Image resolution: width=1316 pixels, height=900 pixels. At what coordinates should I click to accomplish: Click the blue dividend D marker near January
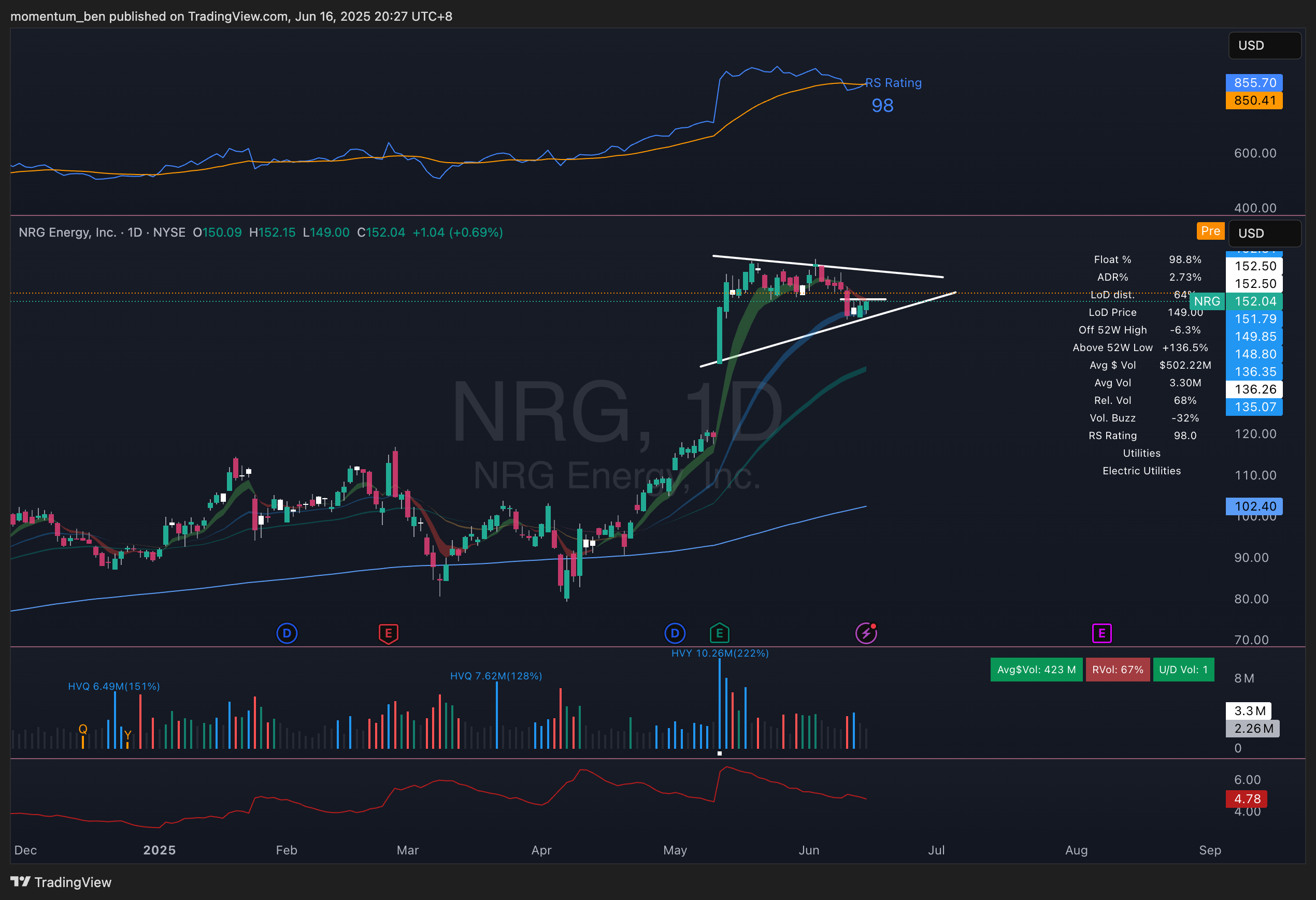[x=287, y=633]
